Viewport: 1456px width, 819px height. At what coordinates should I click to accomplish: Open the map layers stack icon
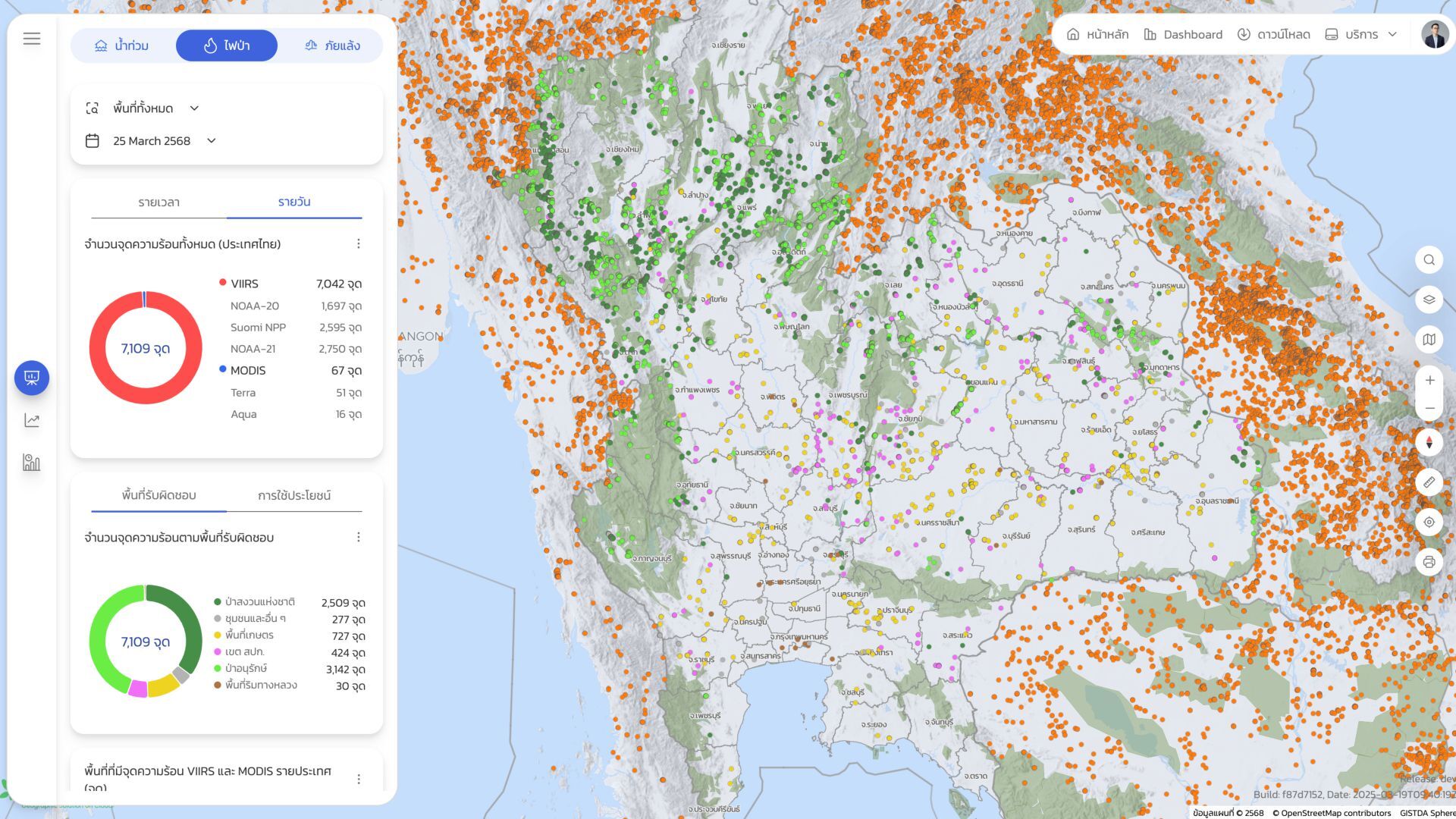tap(1429, 300)
